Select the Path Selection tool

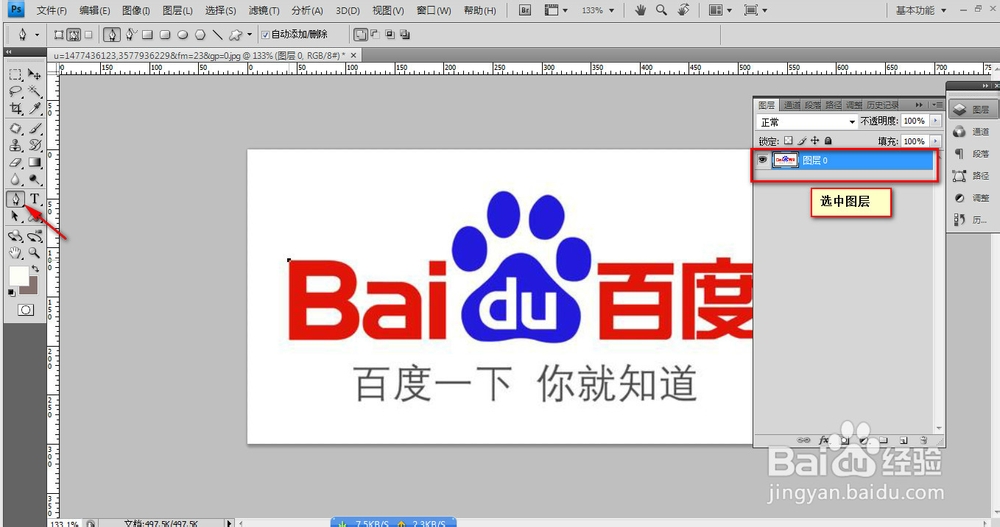15,217
